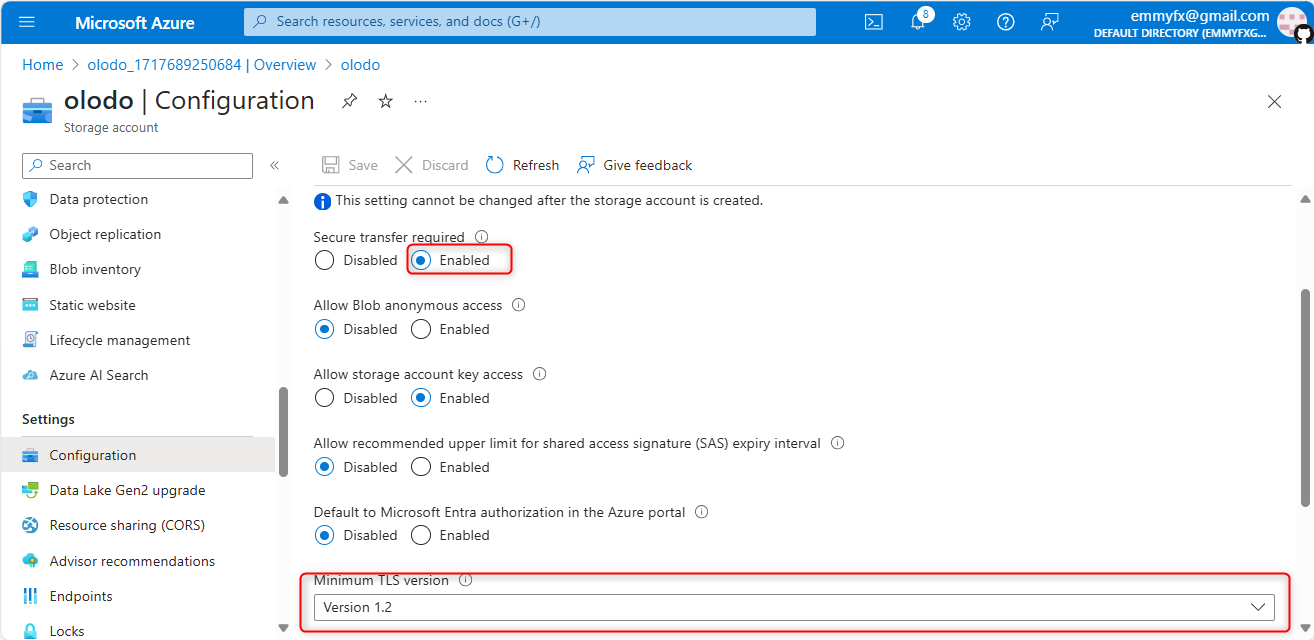Click the Endpoints icon
The width and height of the screenshot is (1314, 640).
(30, 596)
